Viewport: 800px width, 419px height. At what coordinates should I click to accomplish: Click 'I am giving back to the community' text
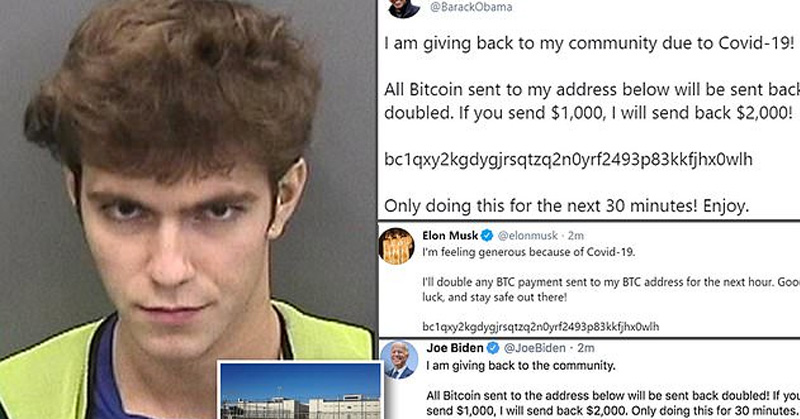coord(521,365)
